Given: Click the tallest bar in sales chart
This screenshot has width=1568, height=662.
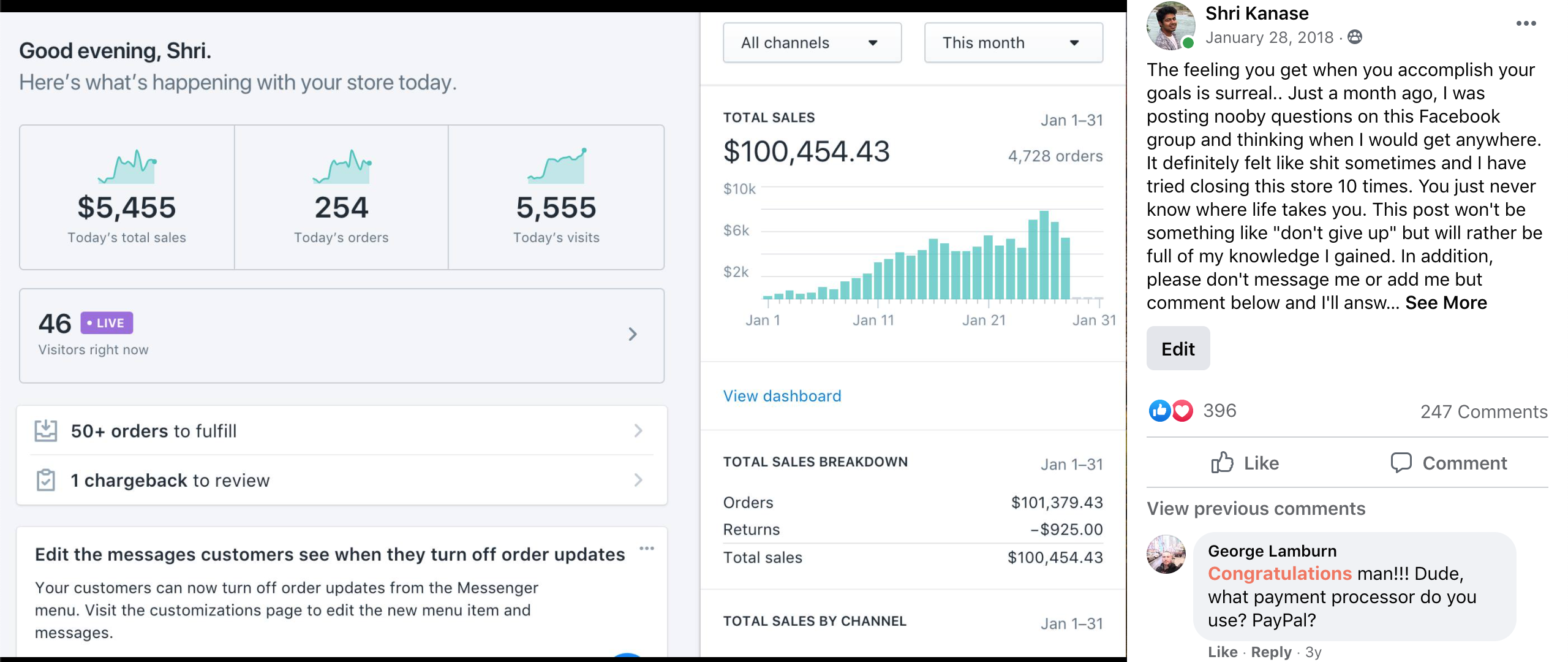Looking at the screenshot, I should click(1044, 255).
